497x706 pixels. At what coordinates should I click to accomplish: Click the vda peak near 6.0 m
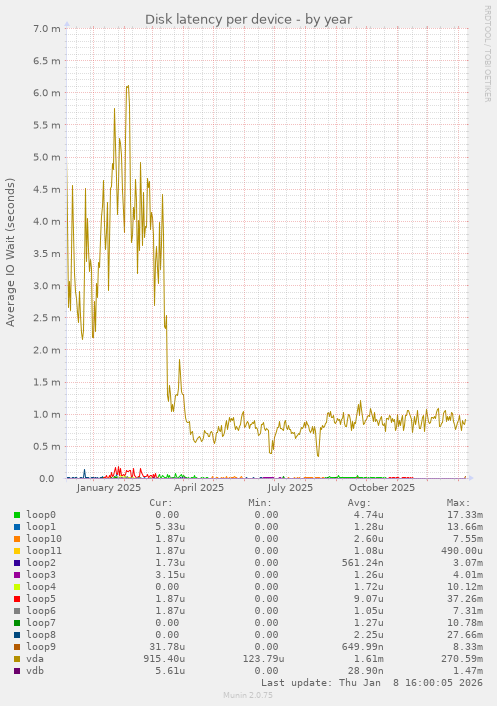tap(128, 86)
